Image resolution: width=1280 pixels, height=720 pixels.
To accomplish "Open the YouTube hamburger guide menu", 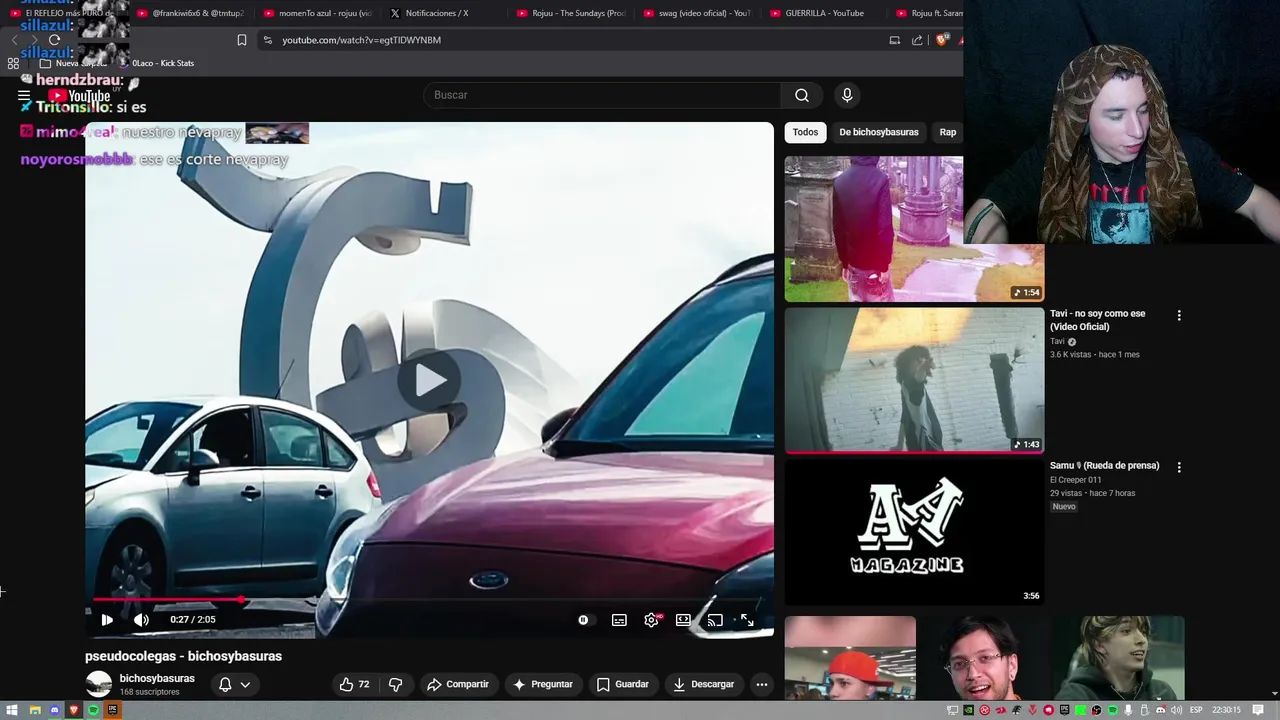I will [x=24, y=96].
